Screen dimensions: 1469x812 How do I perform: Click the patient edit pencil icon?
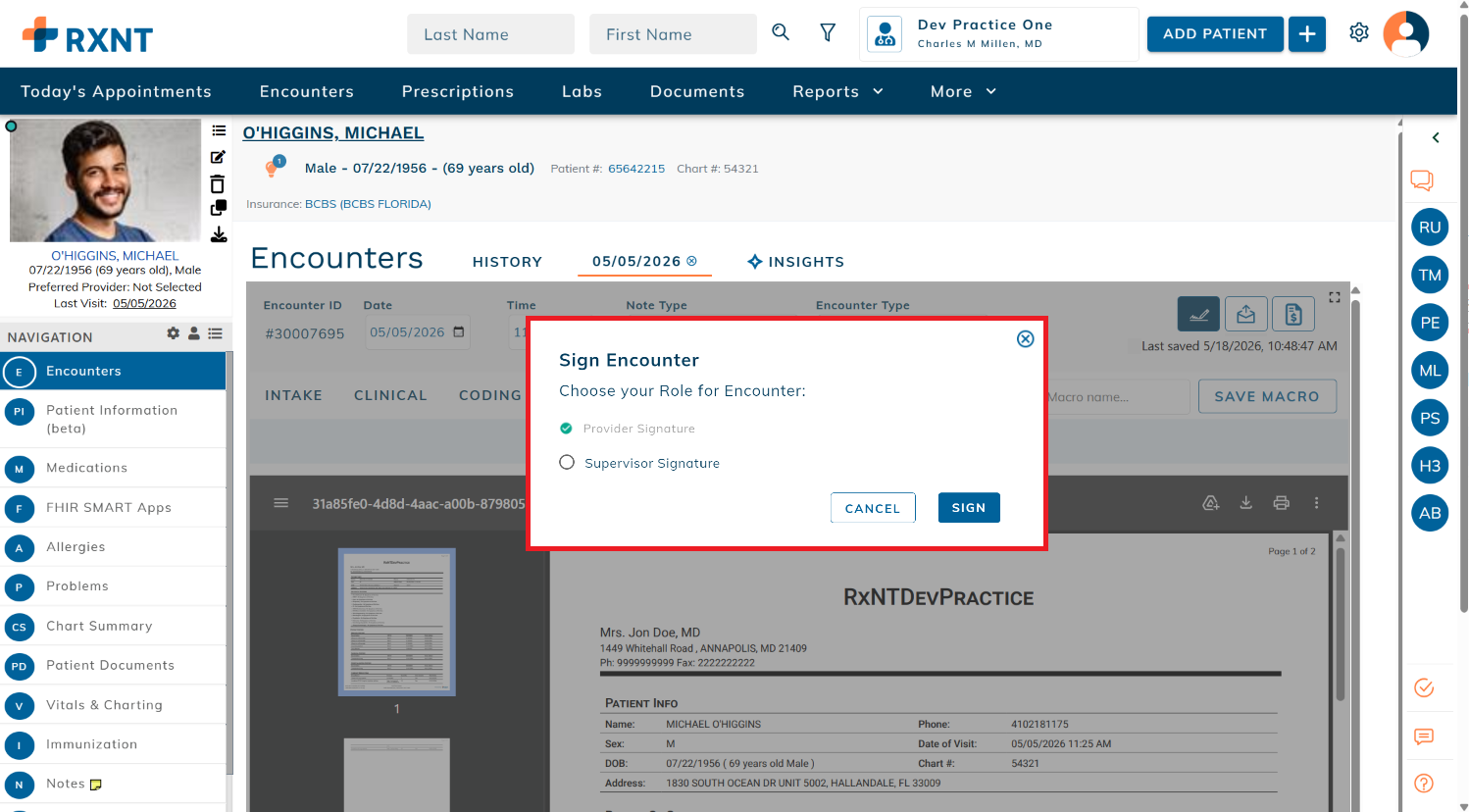click(x=218, y=157)
